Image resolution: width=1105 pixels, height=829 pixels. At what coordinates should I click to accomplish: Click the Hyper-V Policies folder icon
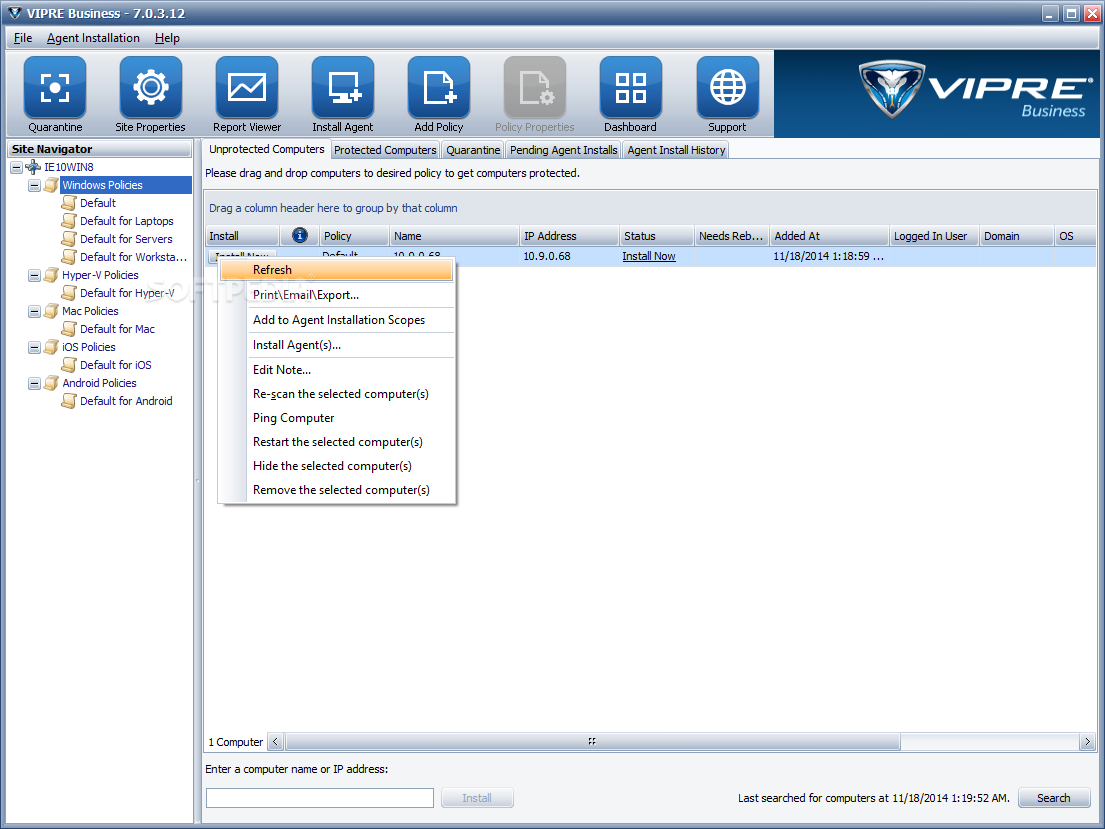tap(51, 275)
